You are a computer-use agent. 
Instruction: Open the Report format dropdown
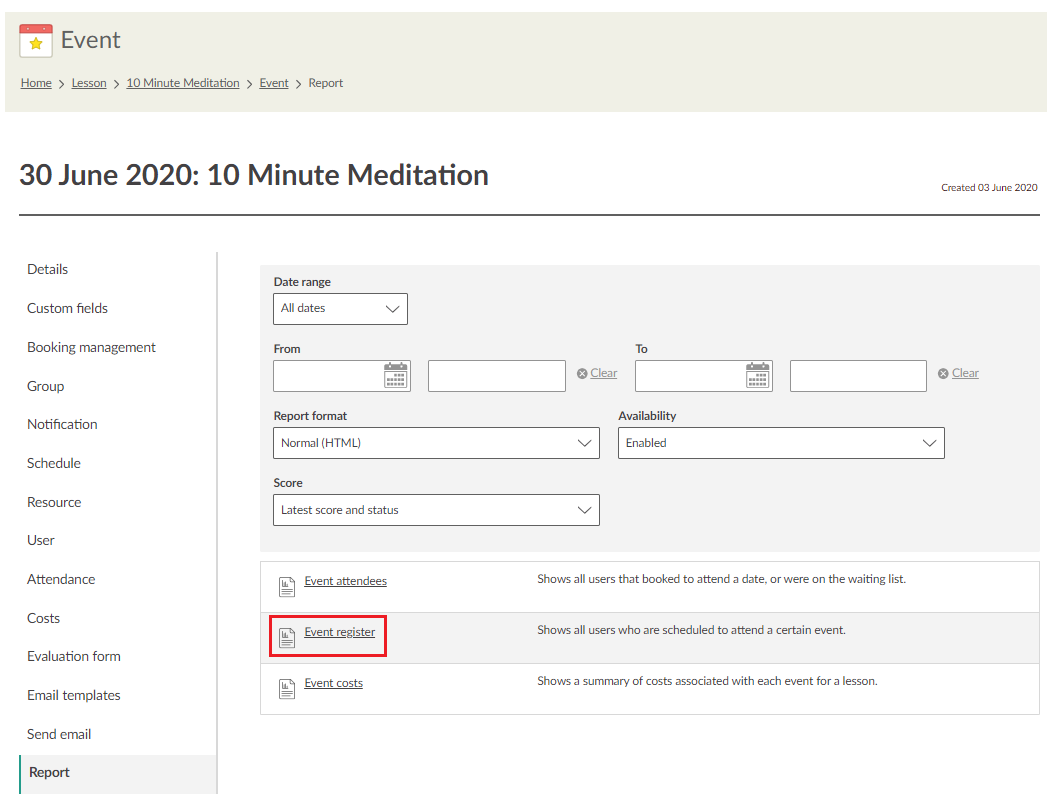coord(436,443)
